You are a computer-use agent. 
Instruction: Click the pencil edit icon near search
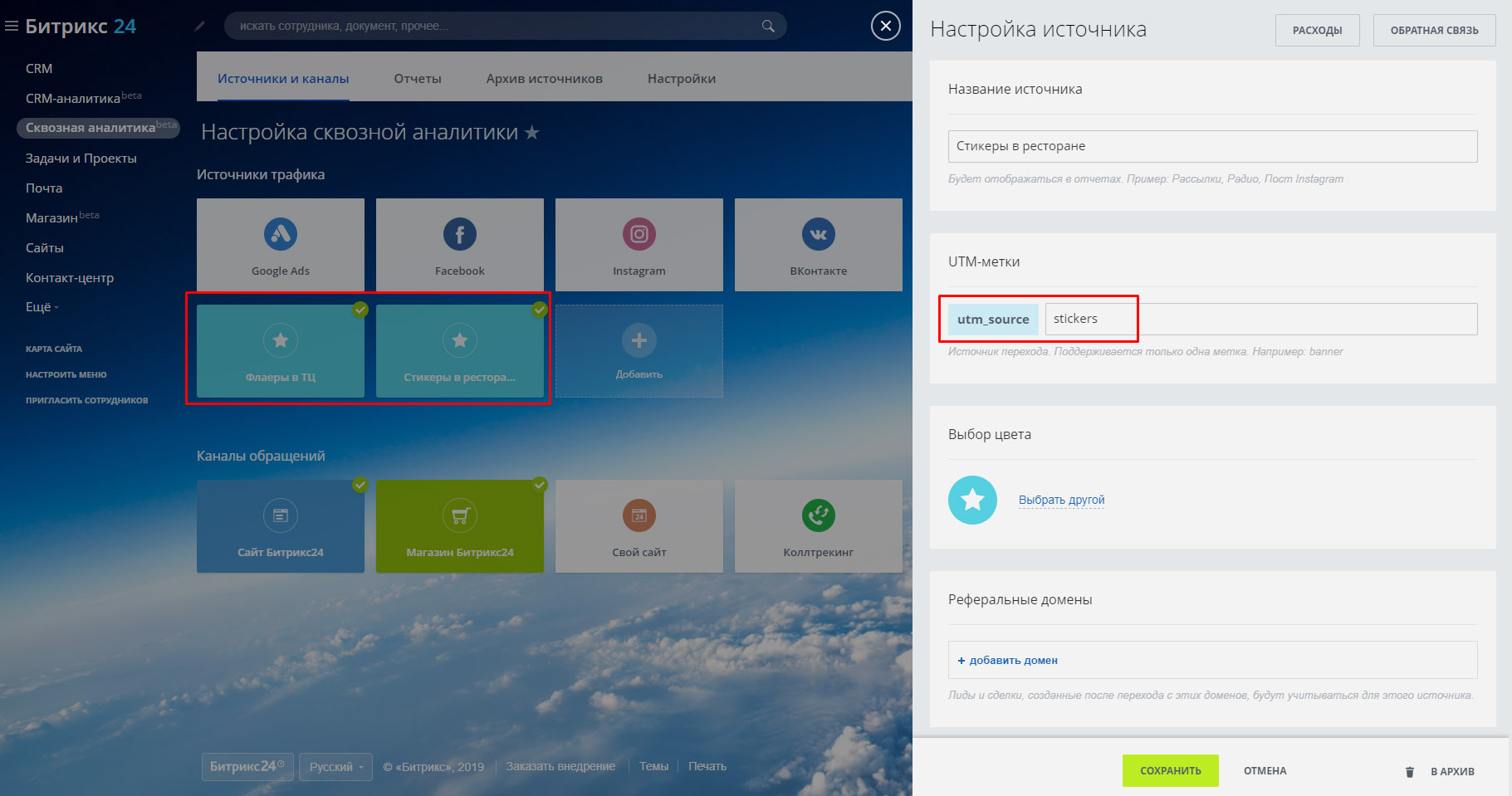tap(199, 26)
